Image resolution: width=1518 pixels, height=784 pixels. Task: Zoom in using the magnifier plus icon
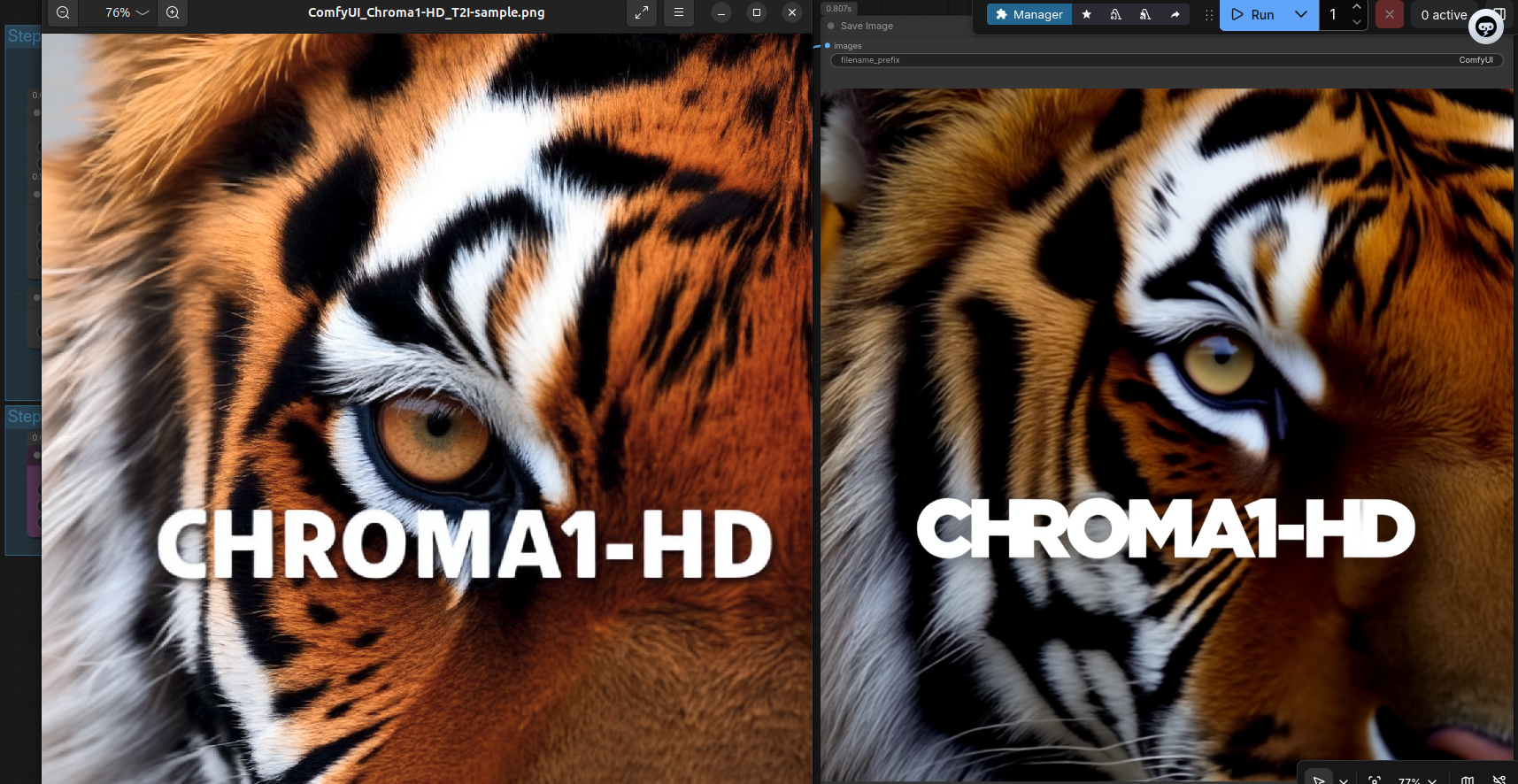[173, 12]
